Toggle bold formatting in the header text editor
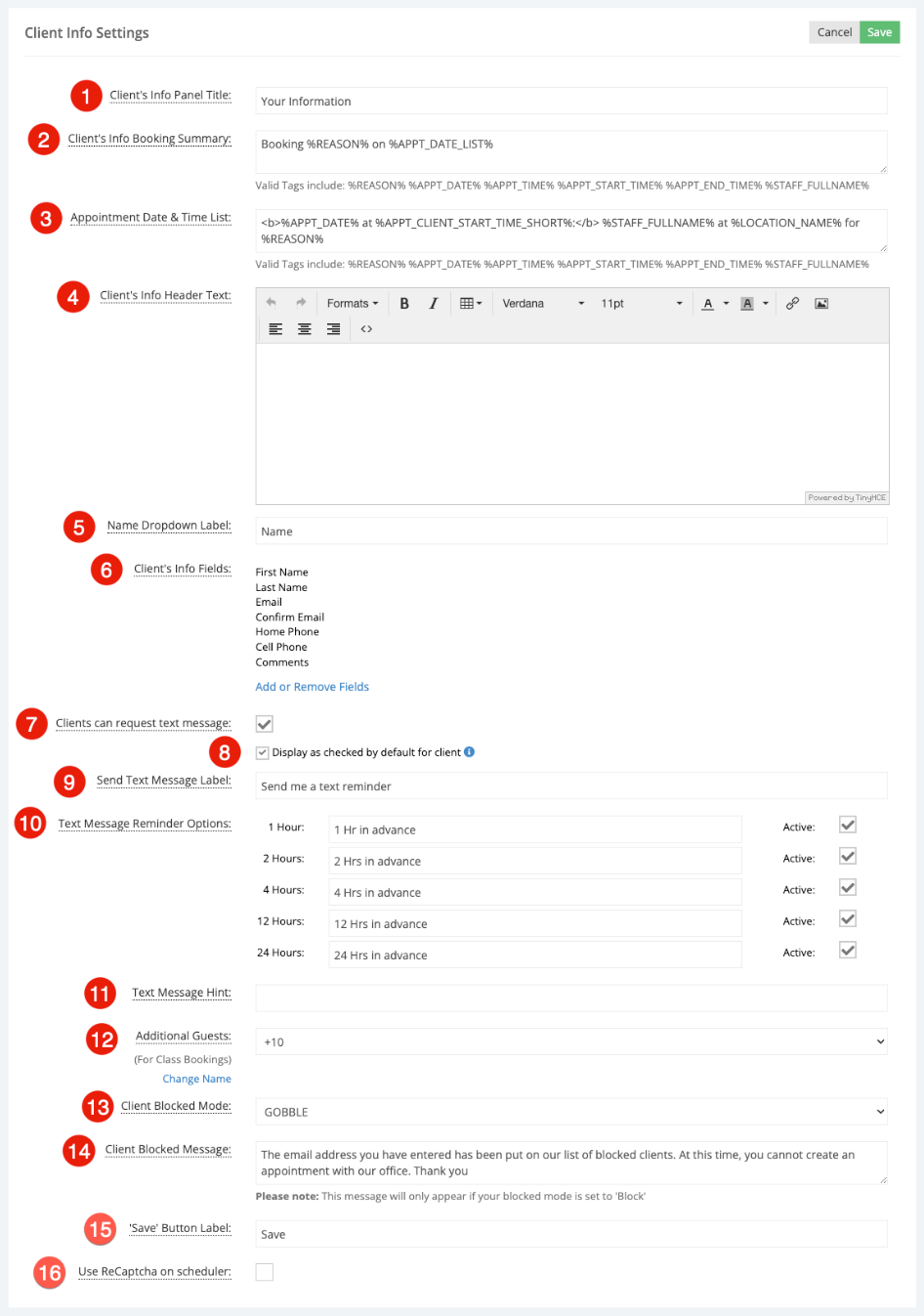The height and width of the screenshot is (1316, 924). (x=404, y=303)
